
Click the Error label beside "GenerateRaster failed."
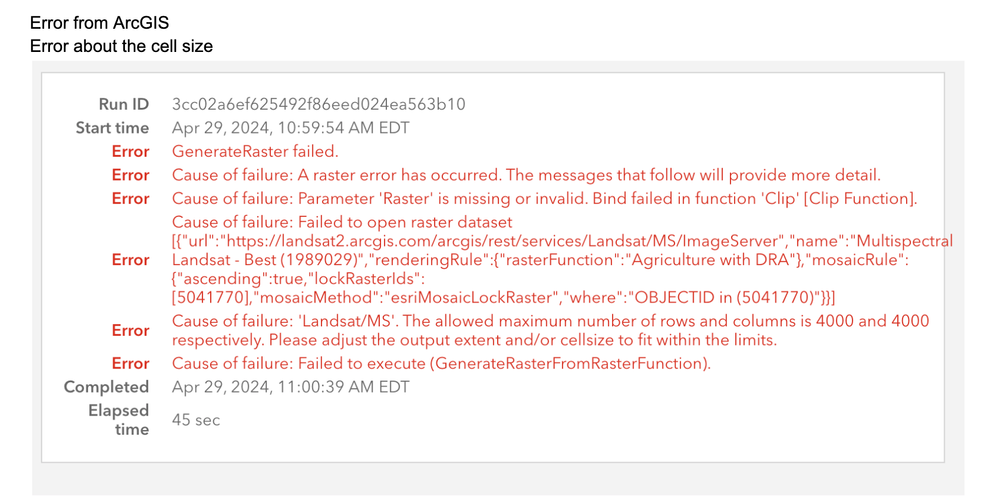[130, 152]
